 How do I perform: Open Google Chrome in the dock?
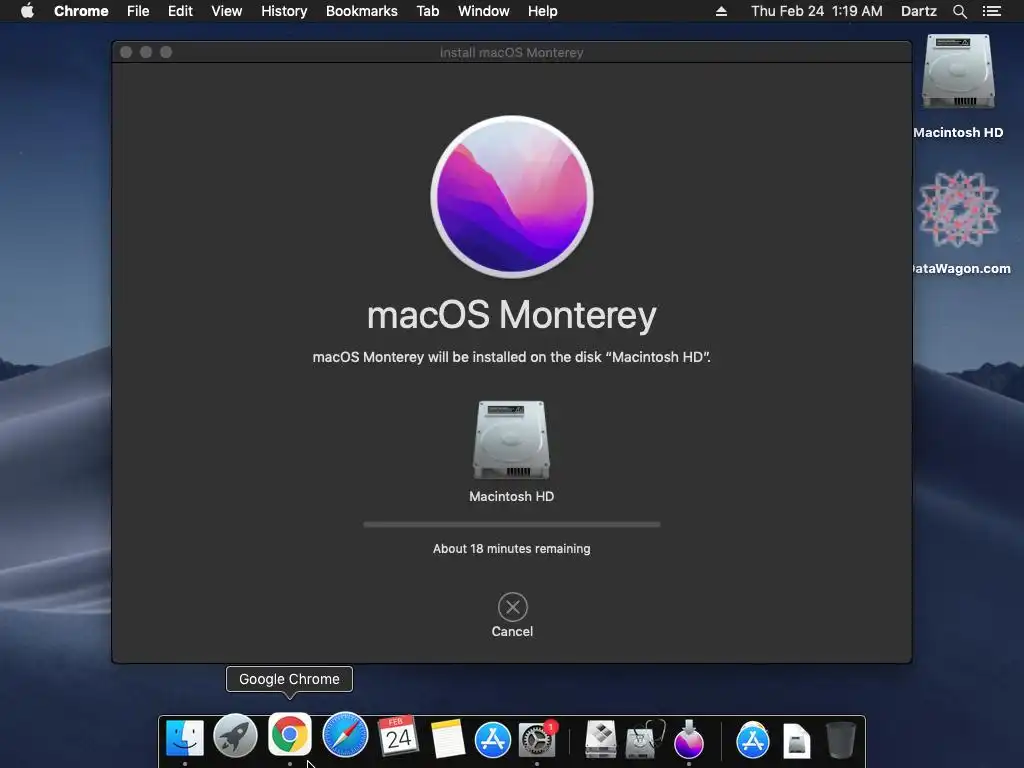pos(289,734)
